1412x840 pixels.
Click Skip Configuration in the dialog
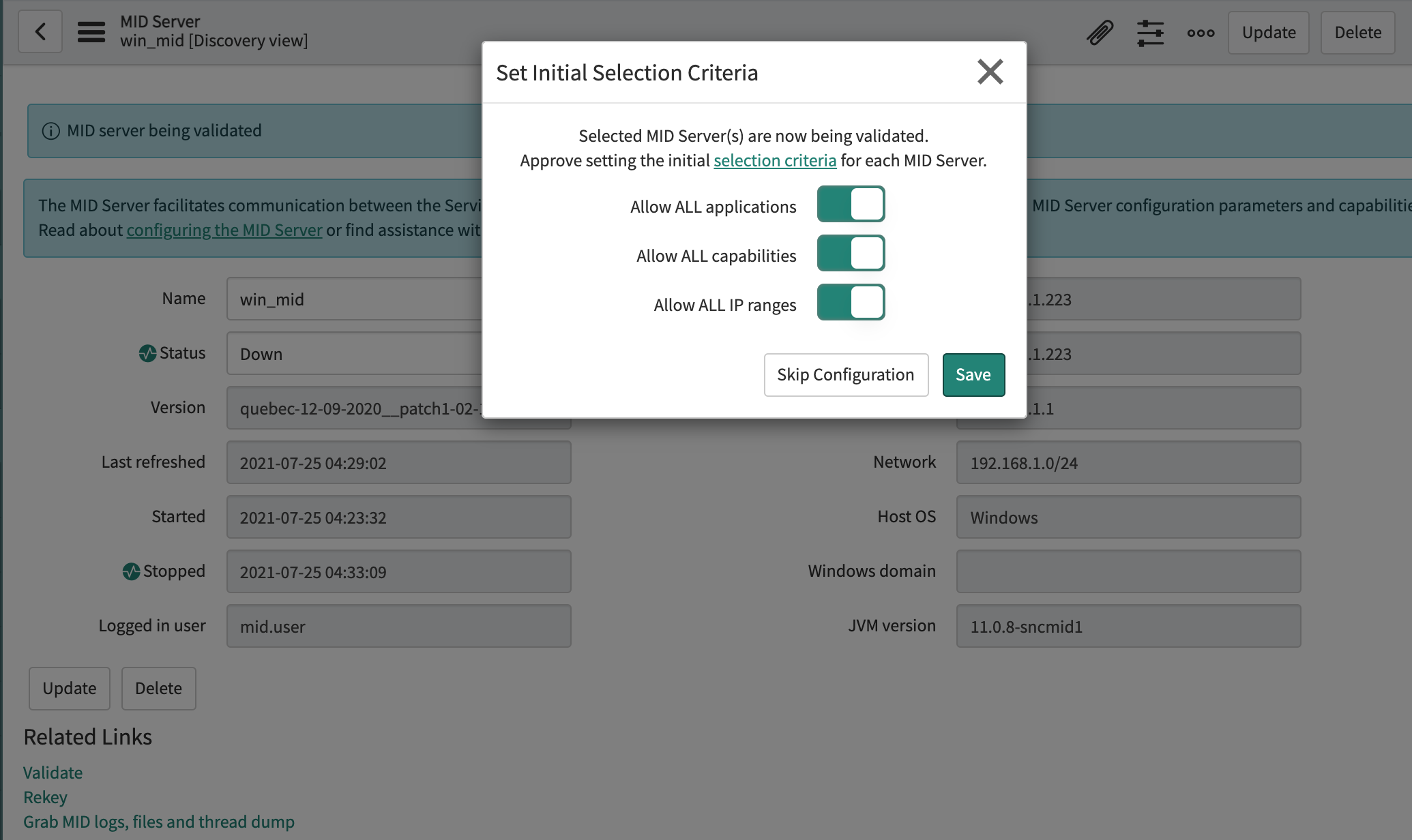(x=846, y=374)
